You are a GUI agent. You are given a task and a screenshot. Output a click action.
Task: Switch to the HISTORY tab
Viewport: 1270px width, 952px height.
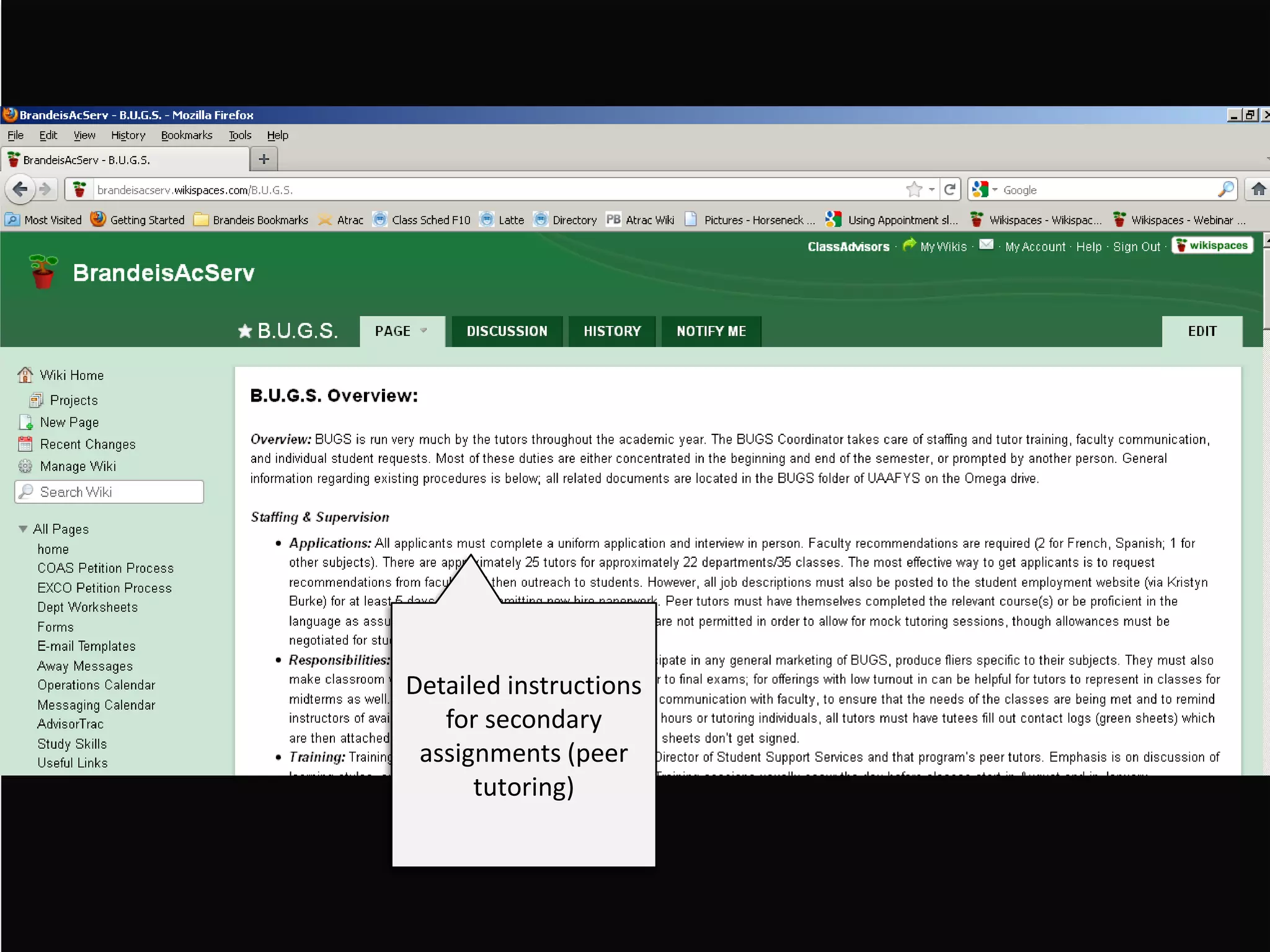coord(611,331)
